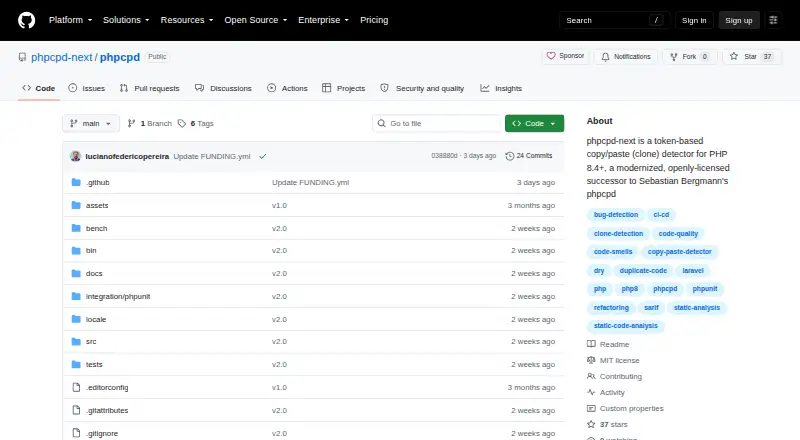Image resolution: width=800 pixels, height=440 pixels.
Task: Open the 038880d commit hash
Action: point(444,156)
